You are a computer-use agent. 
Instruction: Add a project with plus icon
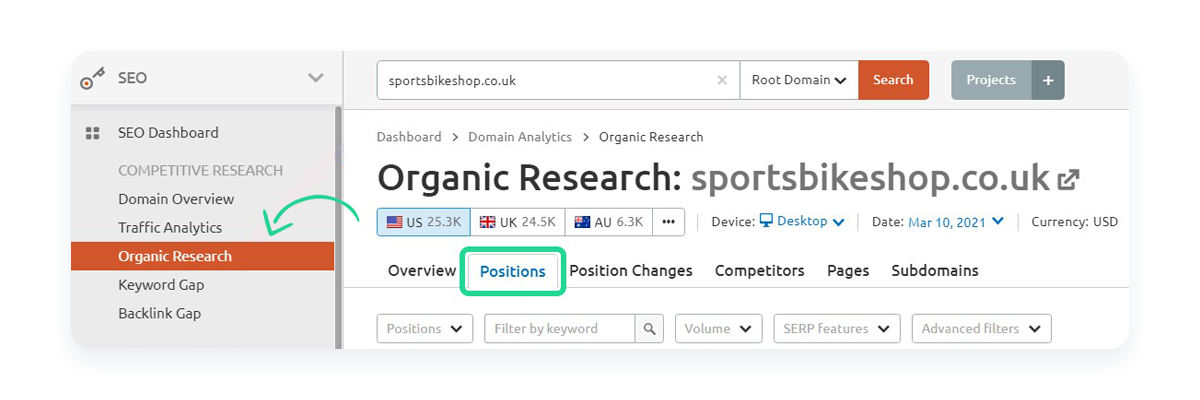(x=1048, y=80)
